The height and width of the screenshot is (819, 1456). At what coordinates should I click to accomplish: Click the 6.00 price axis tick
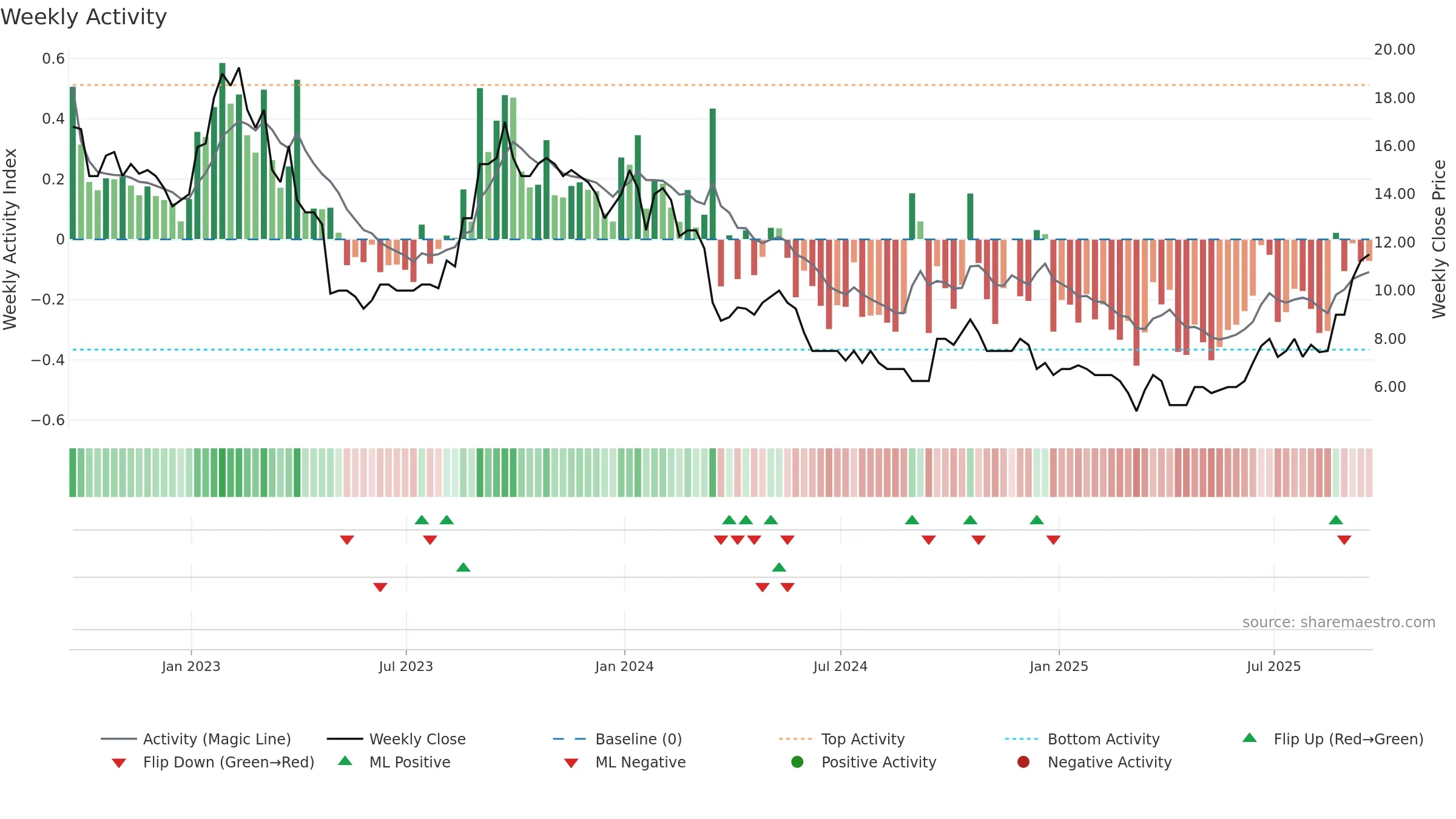click(1390, 386)
